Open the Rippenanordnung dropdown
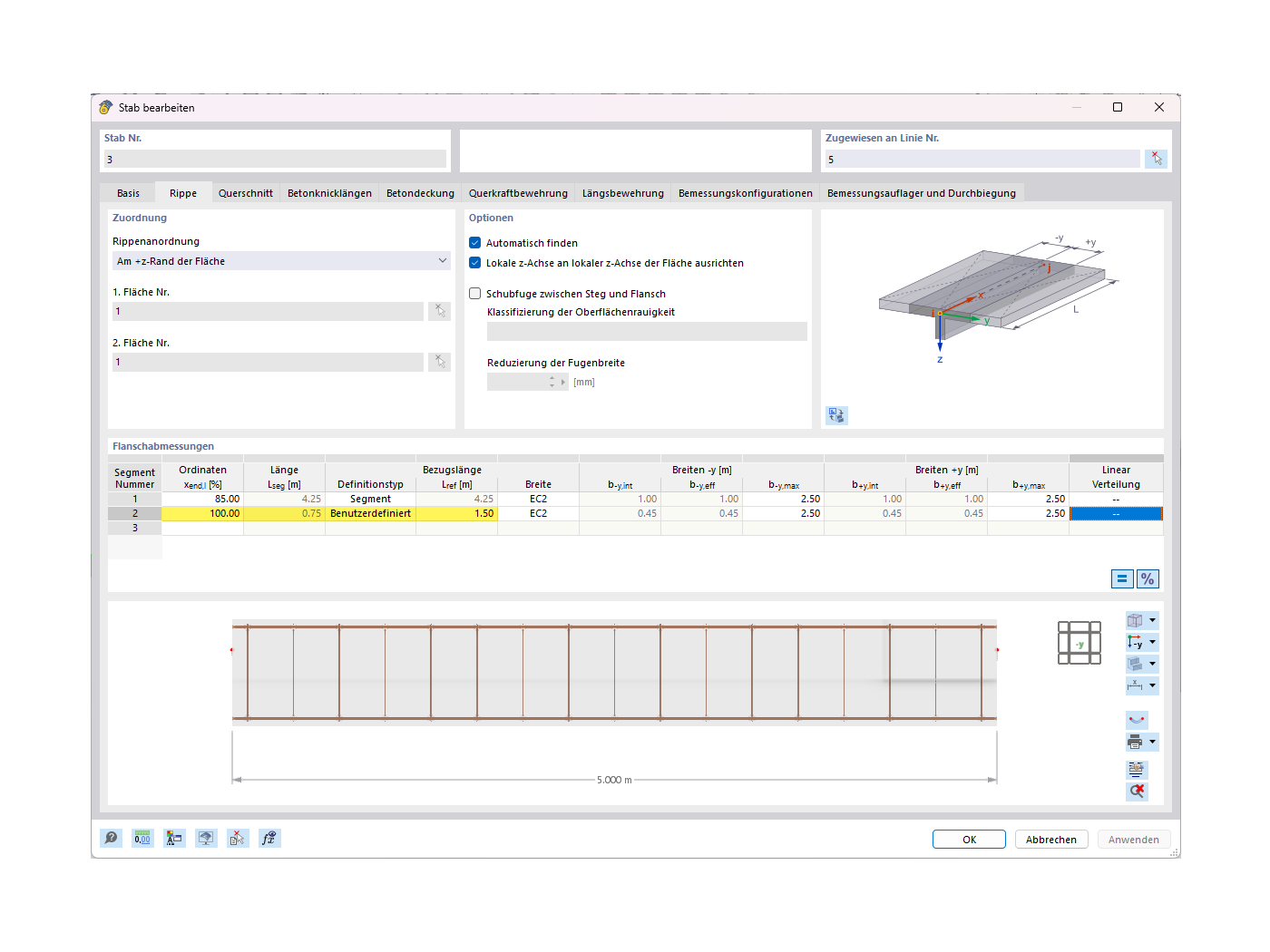Screen dimensions: 1270x952 tap(281, 261)
